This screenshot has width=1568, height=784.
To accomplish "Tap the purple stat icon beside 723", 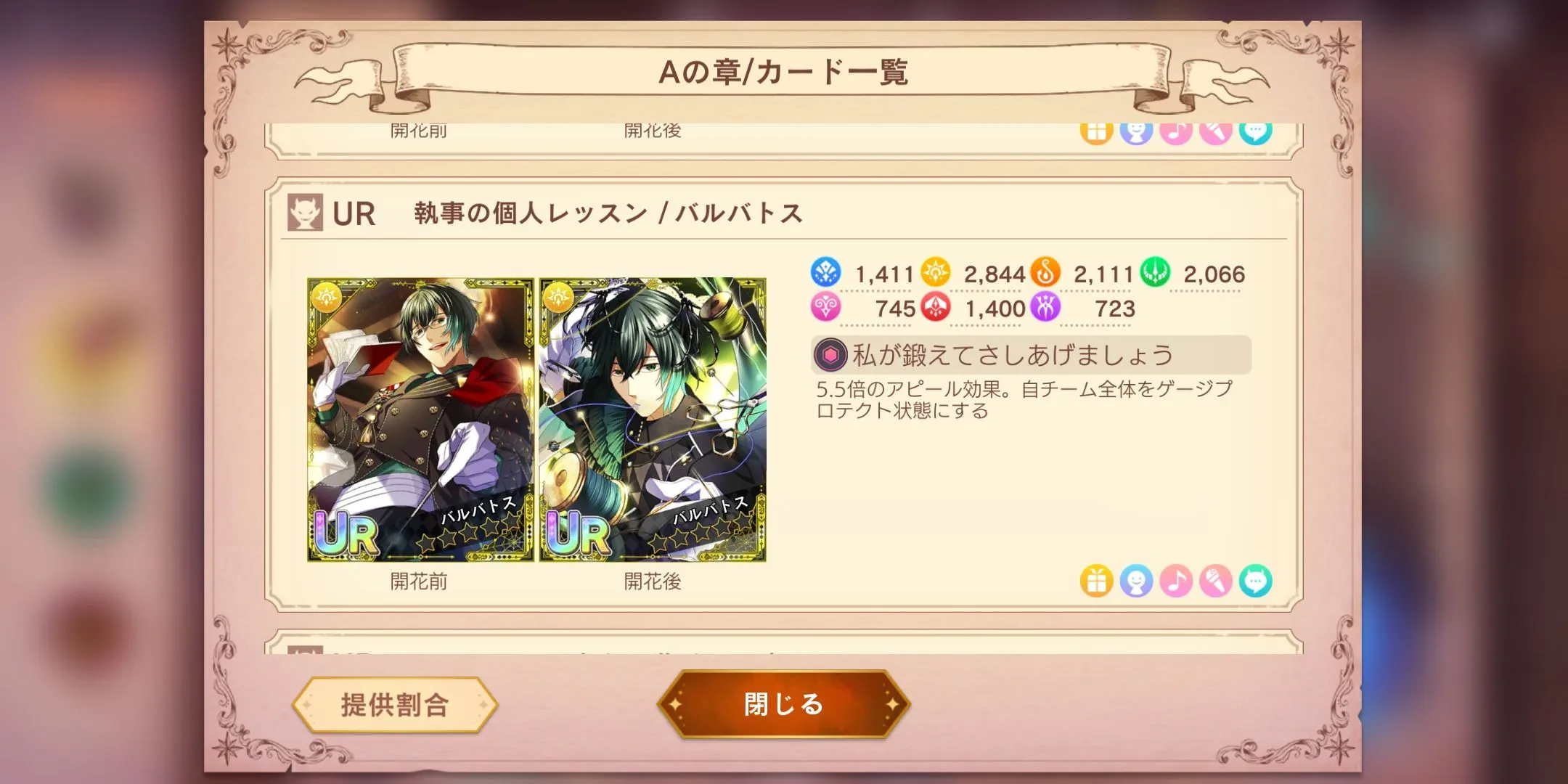I will click(x=1045, y=307).
